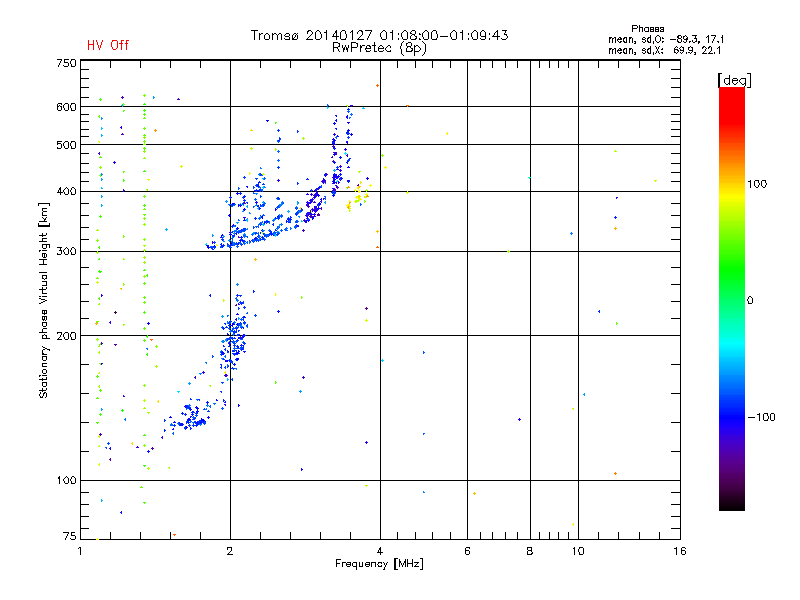Click the y-axis '400' tick label
800x600 pixels.
pyautogui.click(x=66, y=191)
